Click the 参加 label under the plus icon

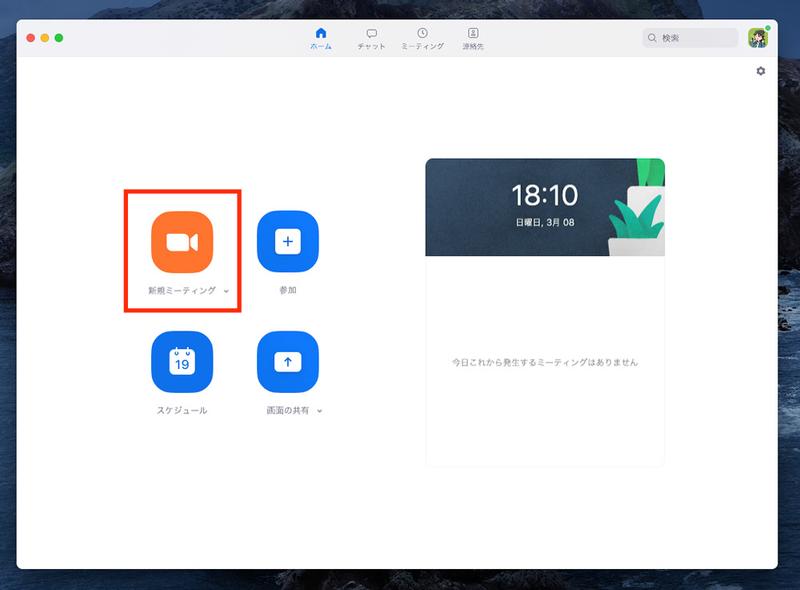[288, 290]
